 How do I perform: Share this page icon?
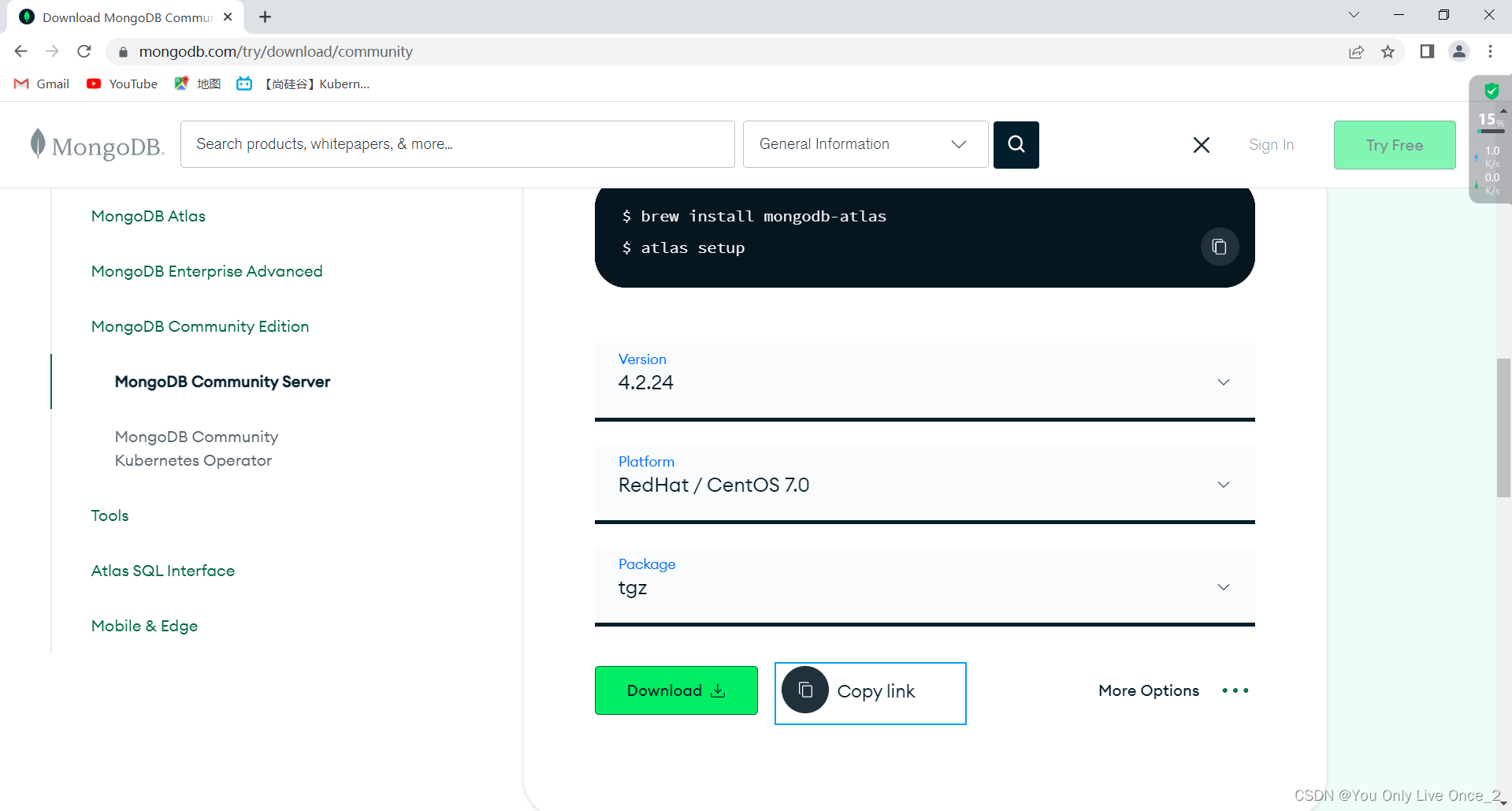[1356, 52]
